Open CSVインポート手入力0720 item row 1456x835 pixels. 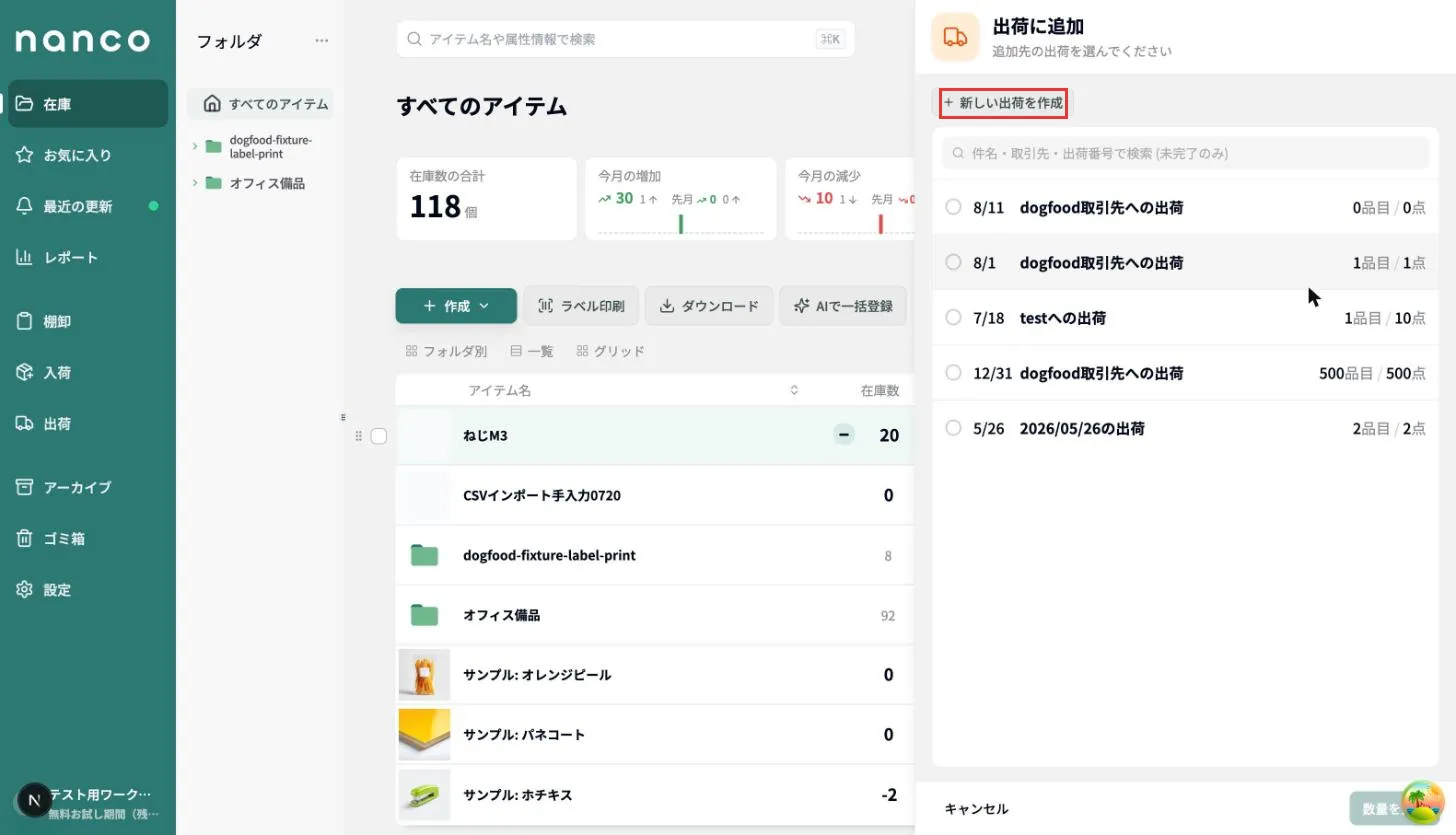point(655,495)
